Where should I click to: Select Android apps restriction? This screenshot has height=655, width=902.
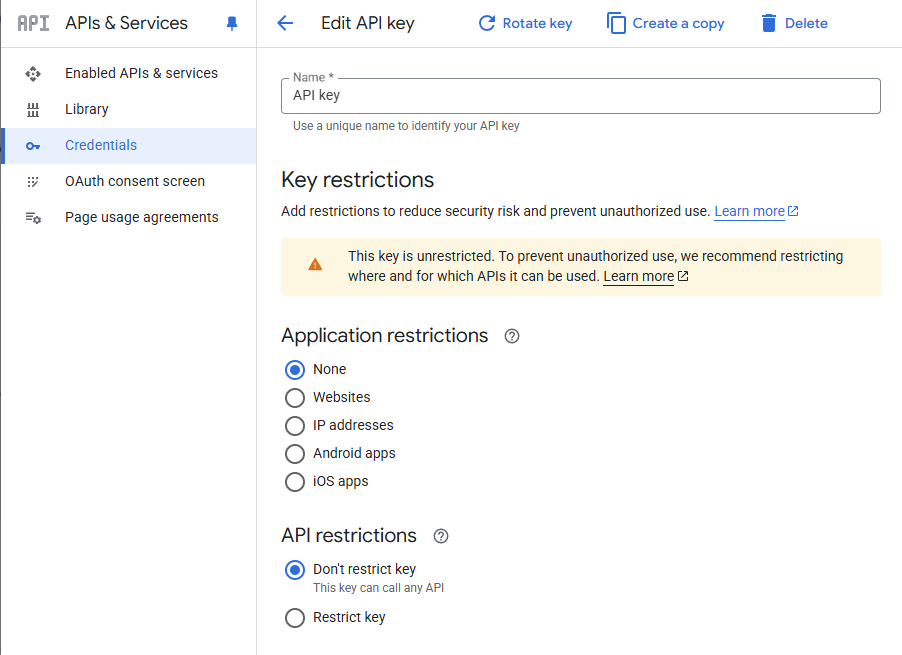(295, 454)
